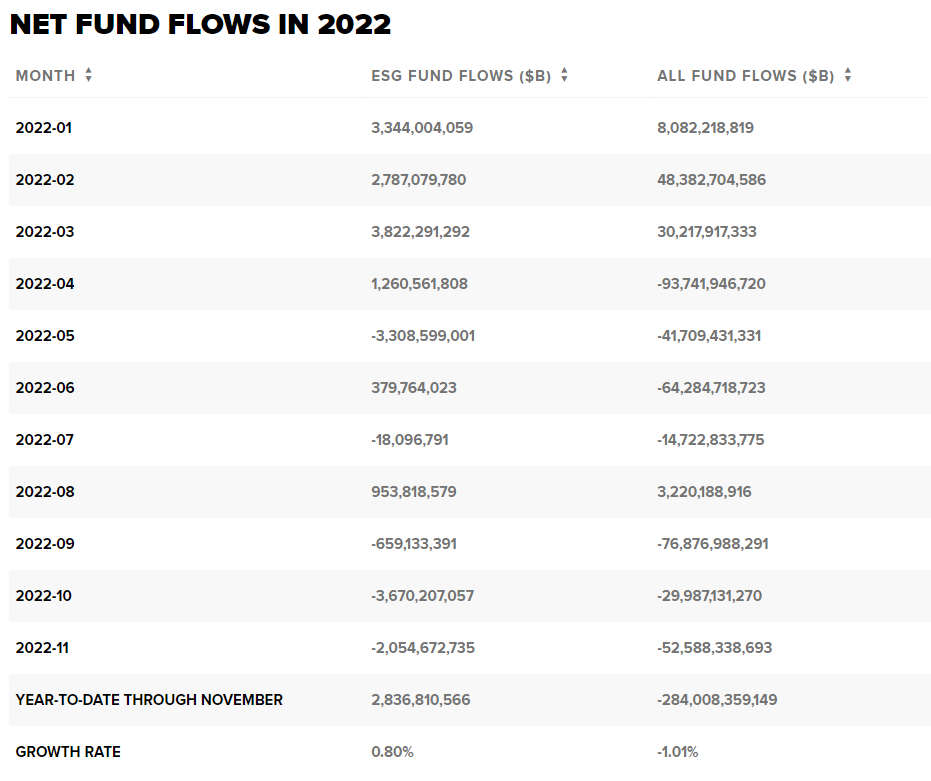Screen dimensions: 931x781
Task: Select the 2022-04 month cell
Action: coord(45,284)
